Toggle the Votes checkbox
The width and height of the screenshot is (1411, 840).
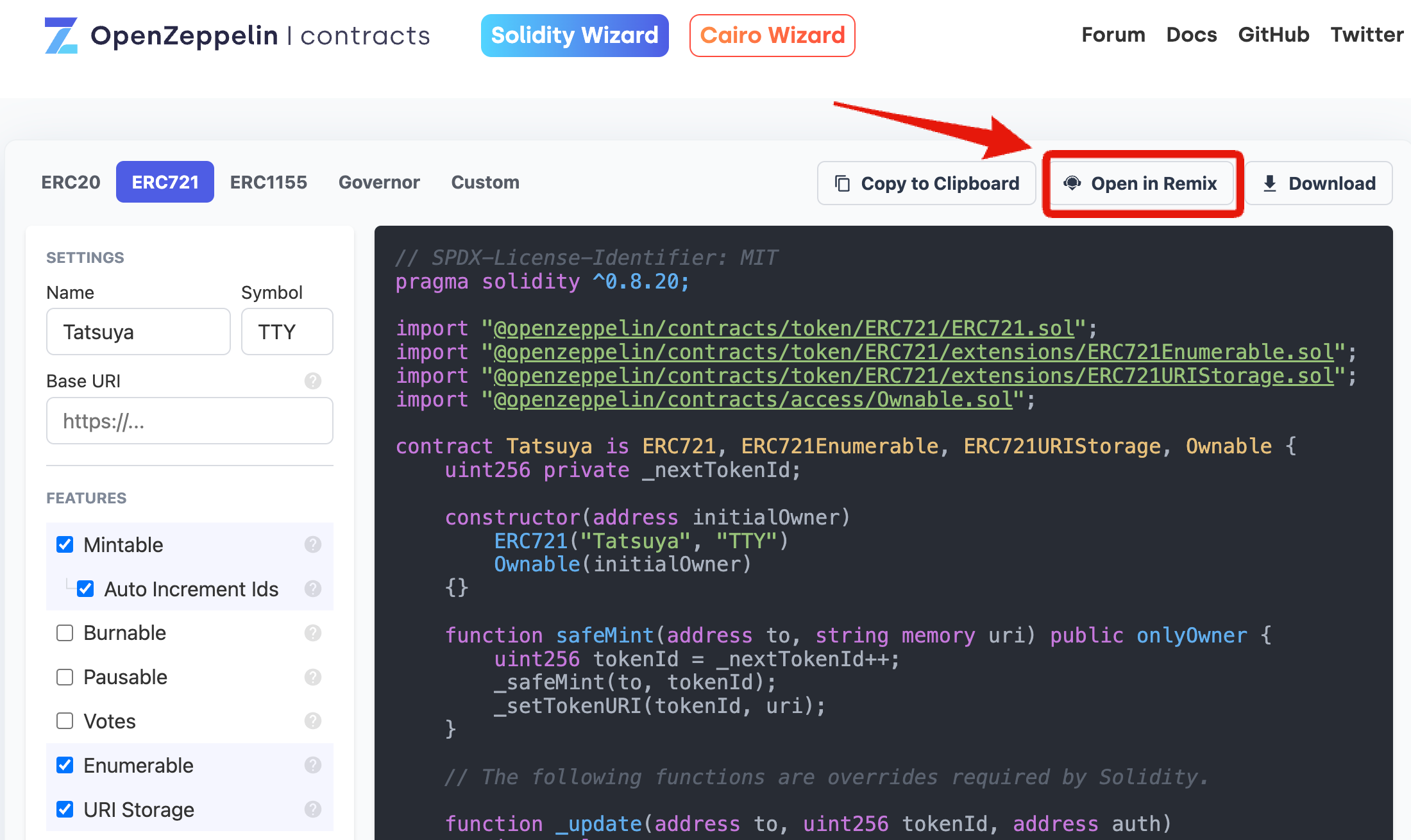click(x=65, y=721)
